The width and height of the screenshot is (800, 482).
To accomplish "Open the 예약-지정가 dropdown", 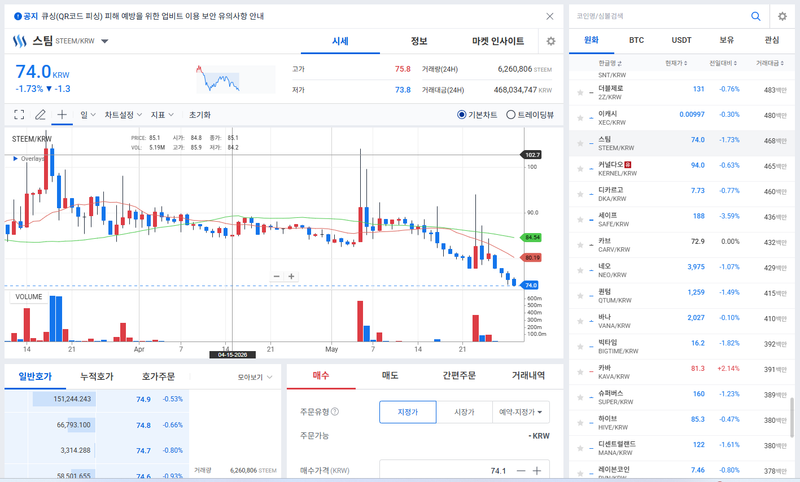I will tap(521, 412).
